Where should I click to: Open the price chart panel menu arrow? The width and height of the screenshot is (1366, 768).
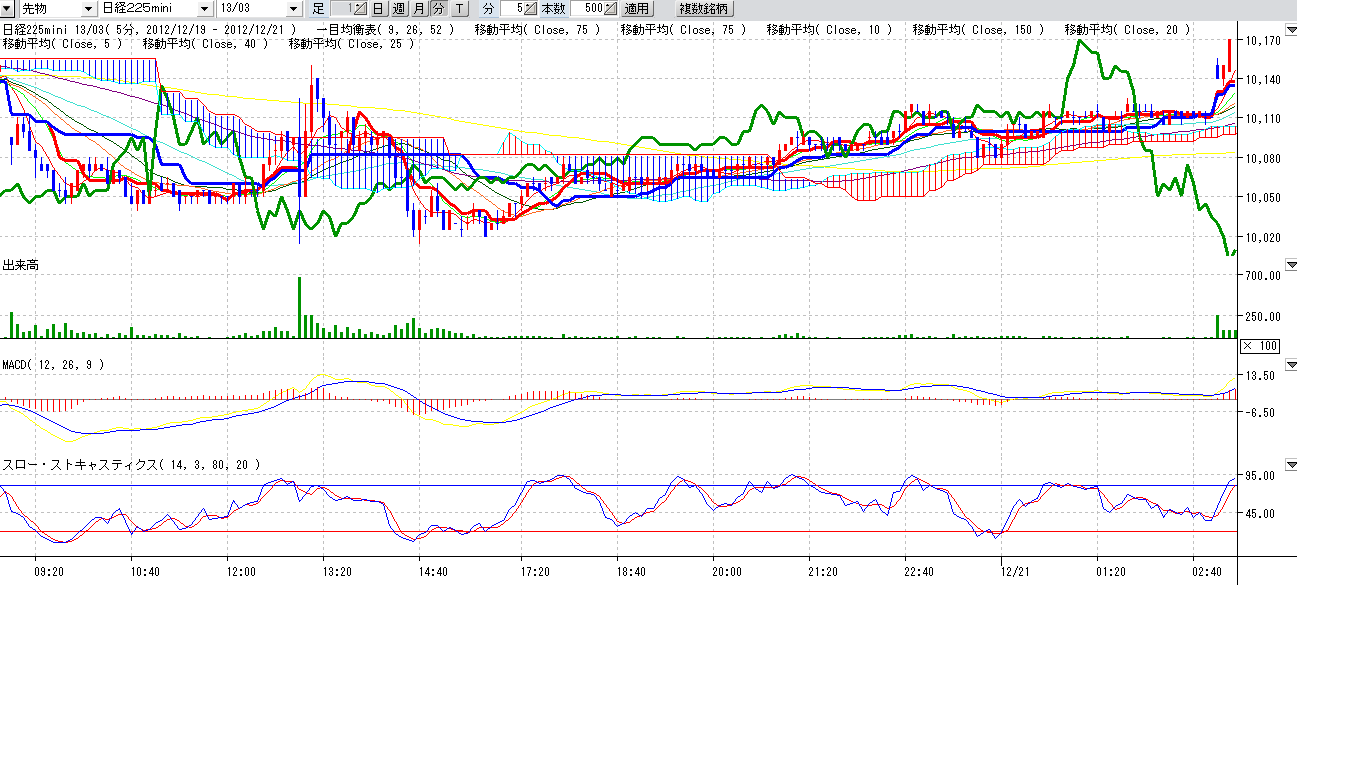click(1291, 31)
